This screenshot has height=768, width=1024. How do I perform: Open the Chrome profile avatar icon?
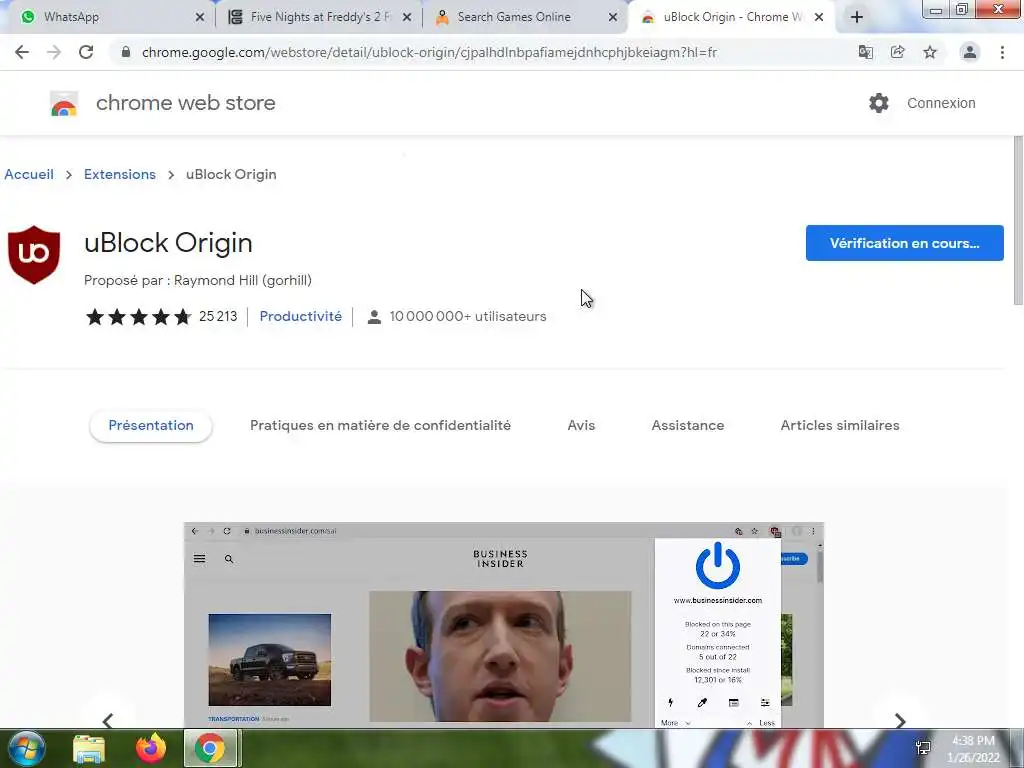pyautogui.click(x=970, y=52)
